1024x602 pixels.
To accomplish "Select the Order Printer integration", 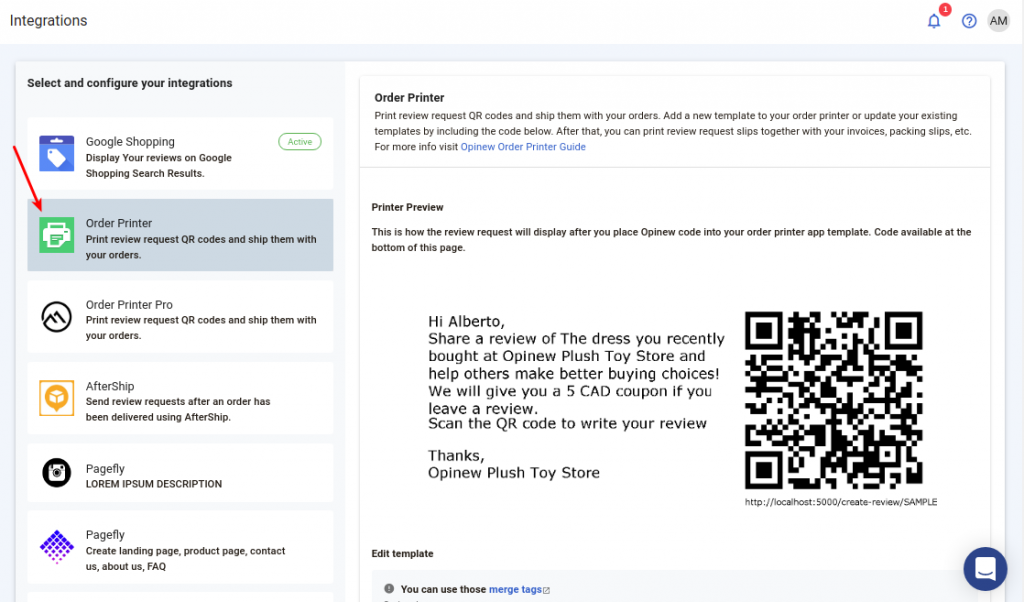I will tap(180, 235).
